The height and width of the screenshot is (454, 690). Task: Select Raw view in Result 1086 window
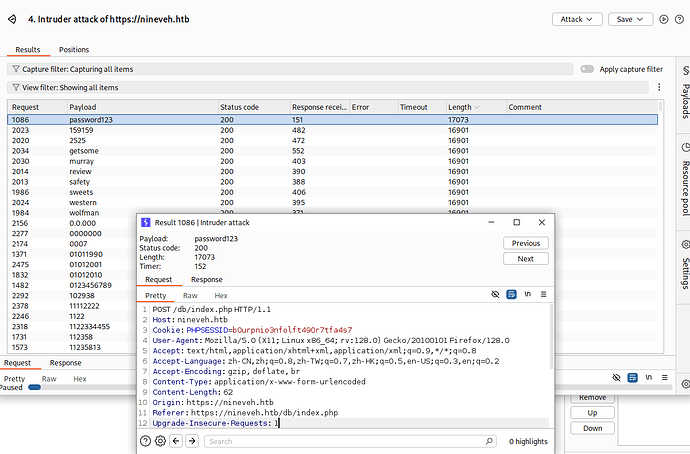tap(191, 296)
